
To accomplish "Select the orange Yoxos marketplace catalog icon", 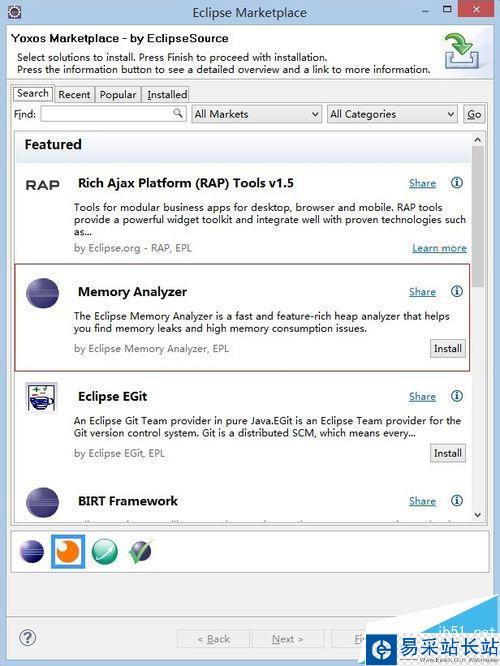I will (x=68, y=552).
